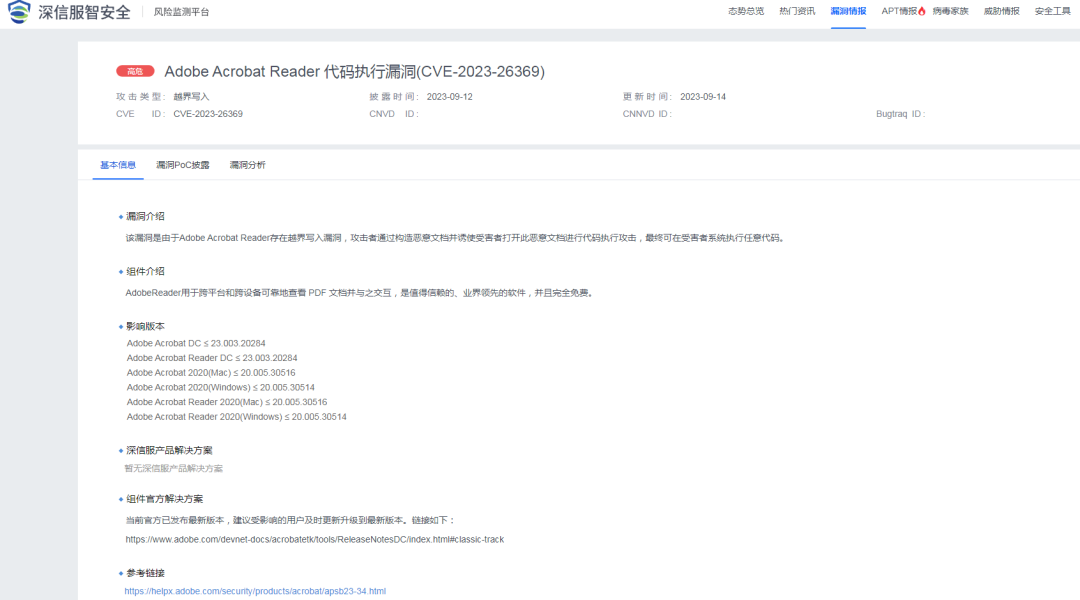Switch to 漏洞PoC披露 tab
This screenshot has width=1080, height=600.
coord(183,165)
